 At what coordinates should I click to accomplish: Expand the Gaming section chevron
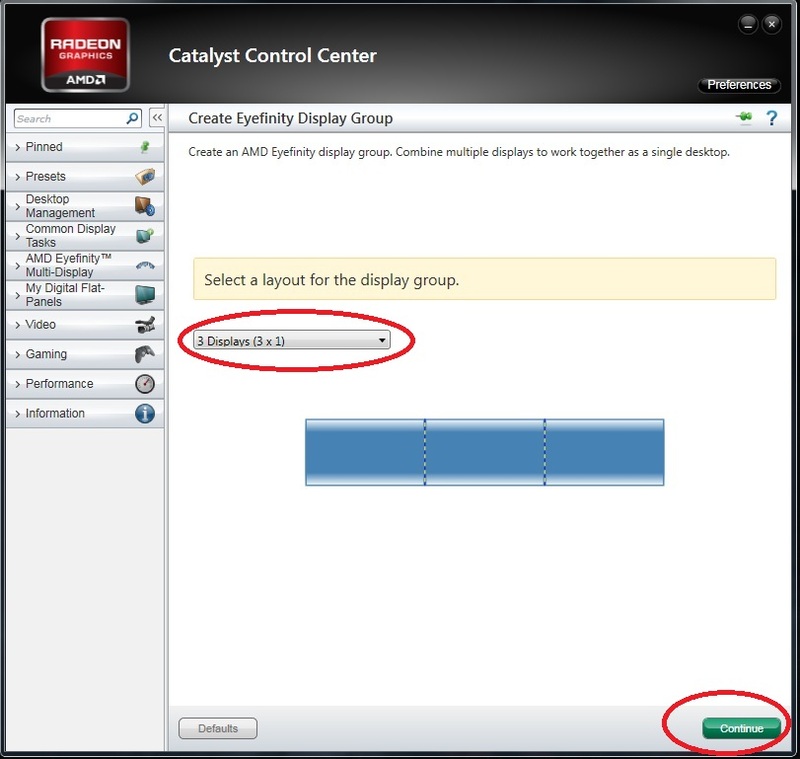pos(18,355)
